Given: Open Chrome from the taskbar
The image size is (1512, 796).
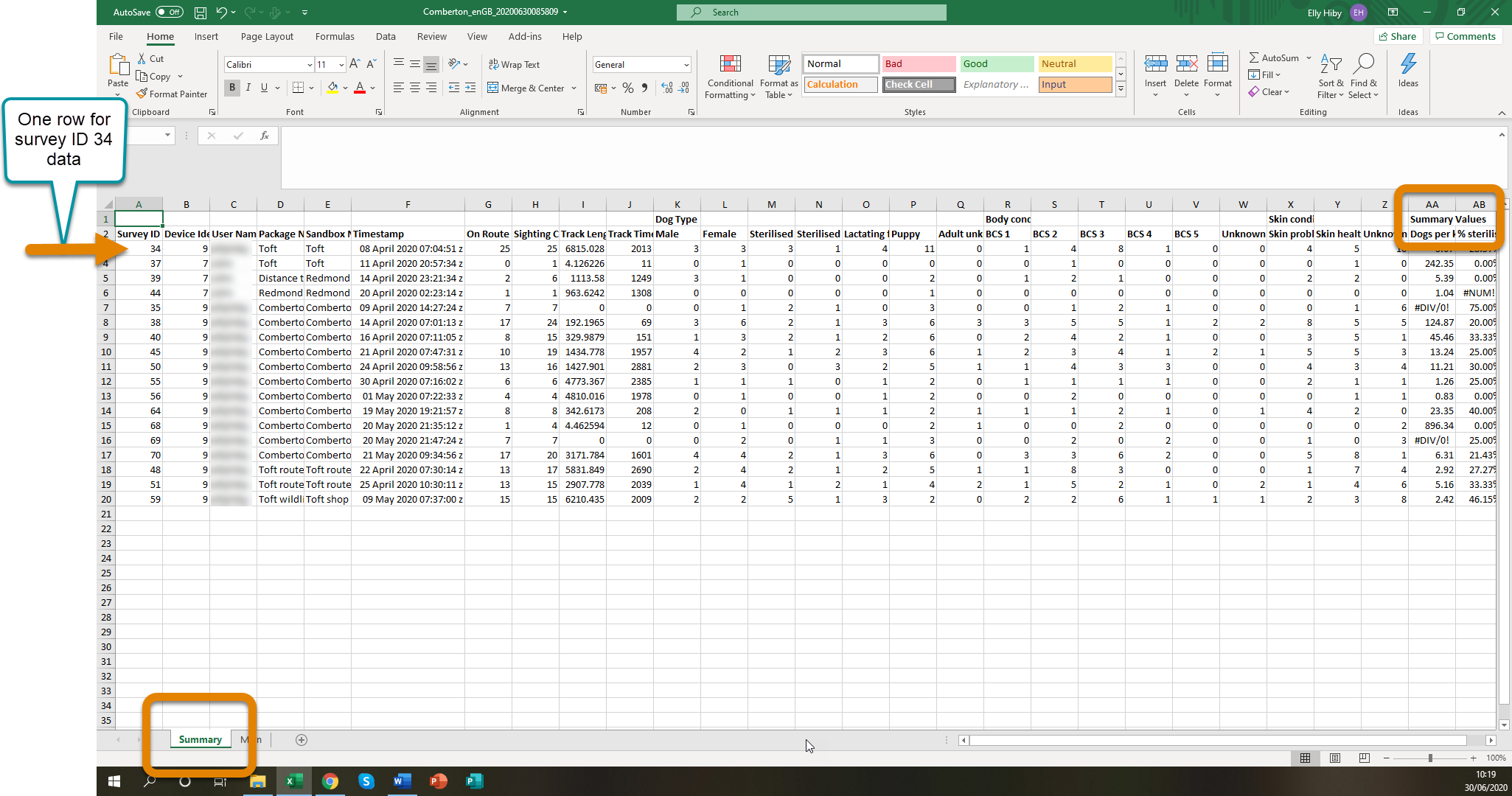Looking at the screenshot, I should point(330,781).
